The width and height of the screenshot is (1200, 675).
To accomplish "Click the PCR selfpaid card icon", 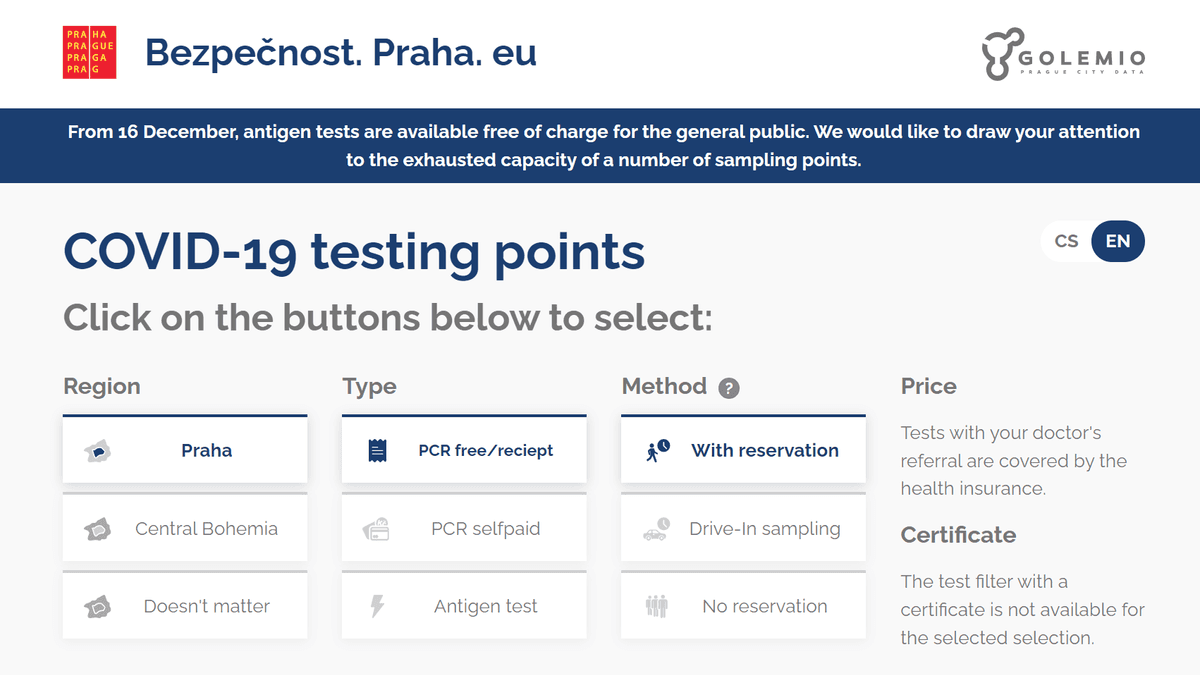I will point(376,529).
